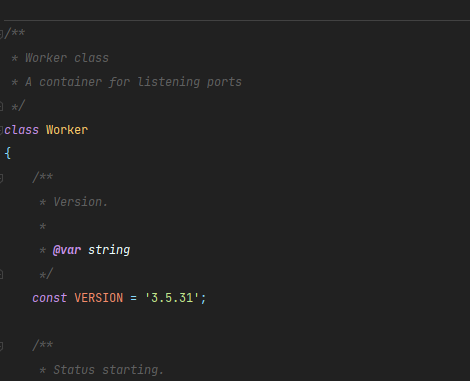This screenshot has width=470, height=381.
Task: Fold the Version docblock opening marker
Action: (1, 178)
